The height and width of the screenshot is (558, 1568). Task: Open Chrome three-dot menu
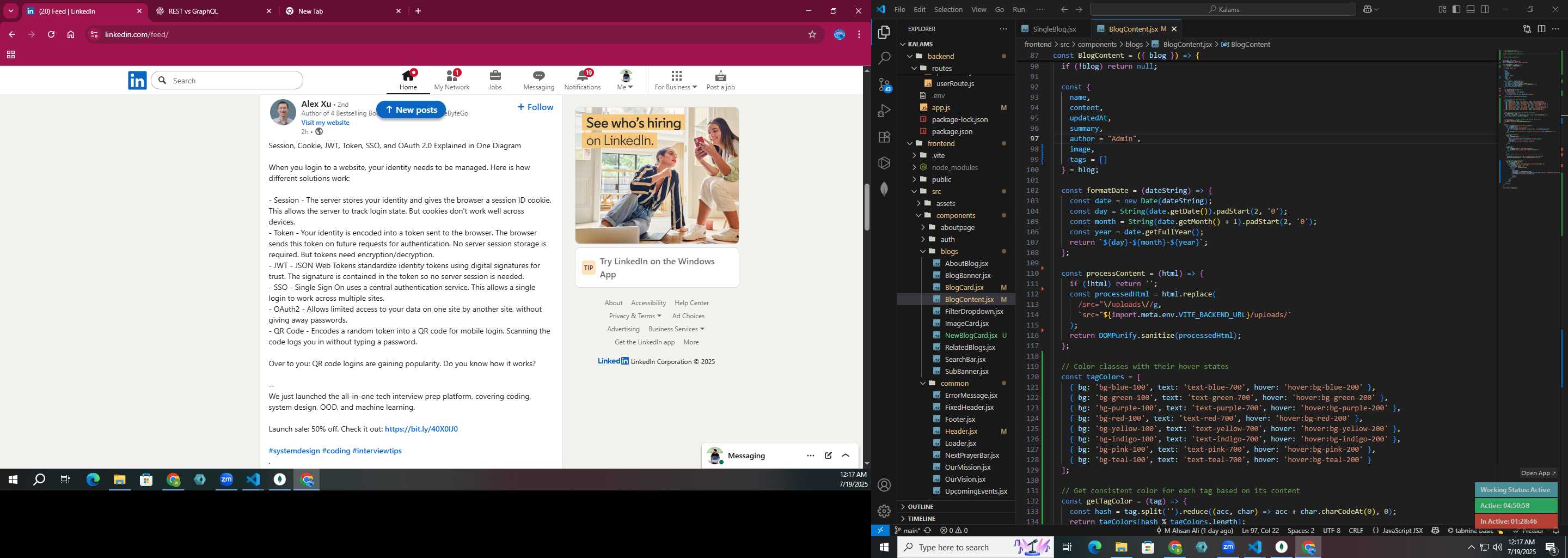pos(859,35)
